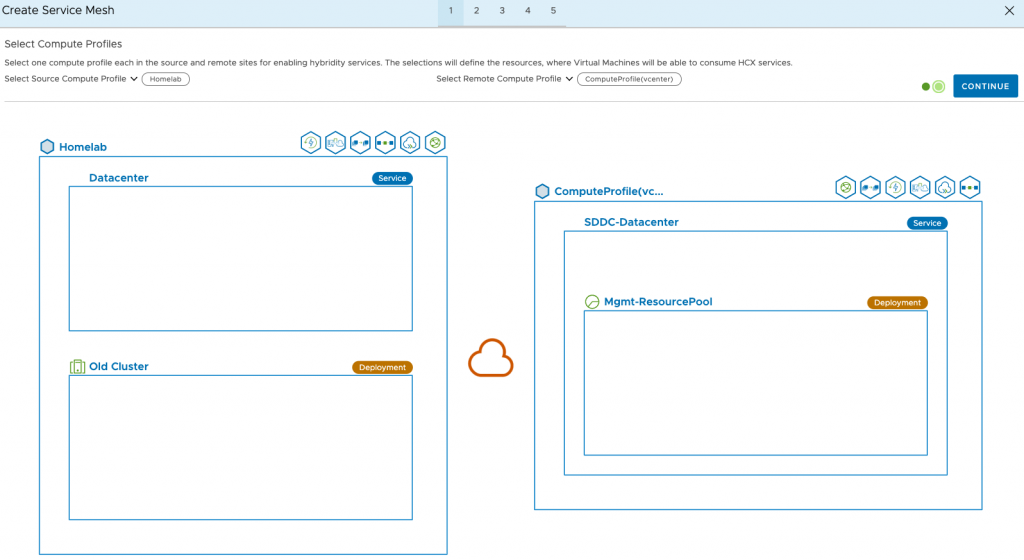
Task: Click the ComputeProfile(vc... profile title
Action: [609, 191]
